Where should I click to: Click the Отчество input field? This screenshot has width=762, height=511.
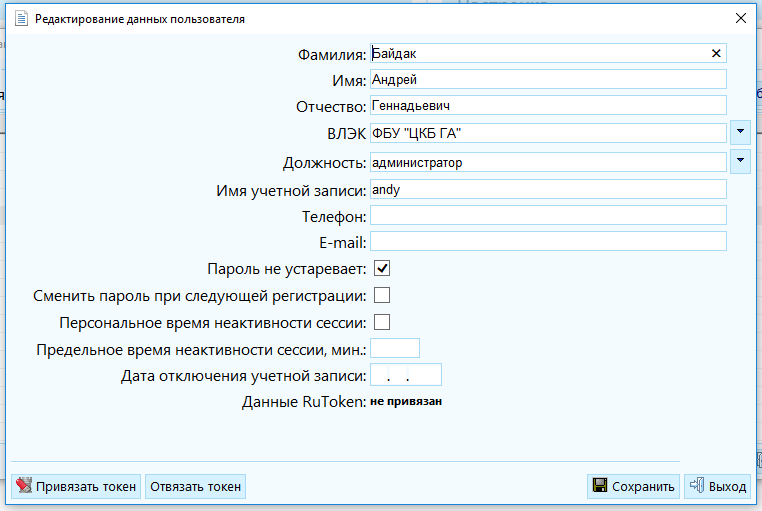548,105
